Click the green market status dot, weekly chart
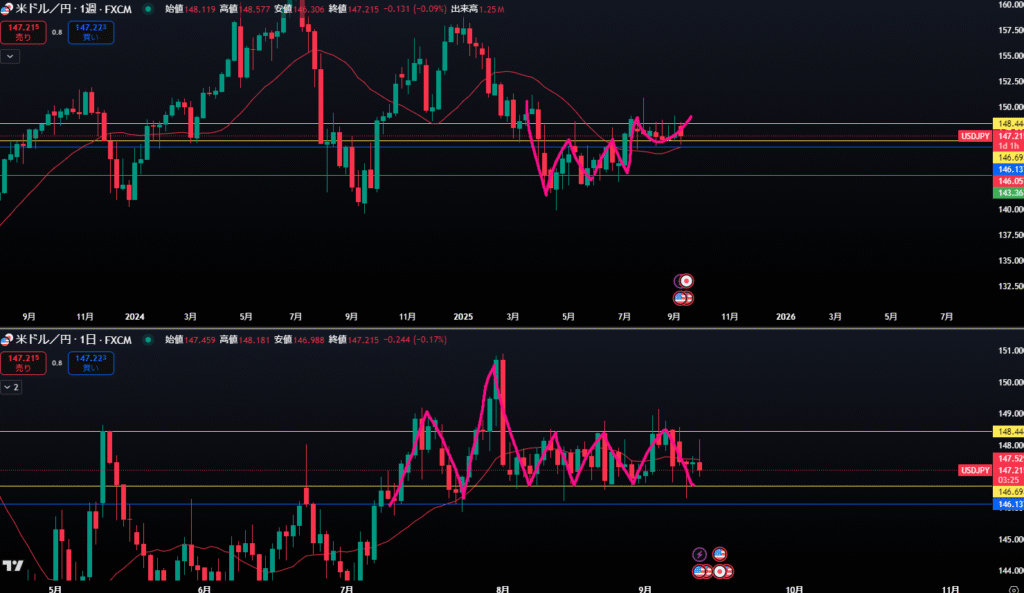This screenshot has width=1024, height=593. click(x=148, y=9)
